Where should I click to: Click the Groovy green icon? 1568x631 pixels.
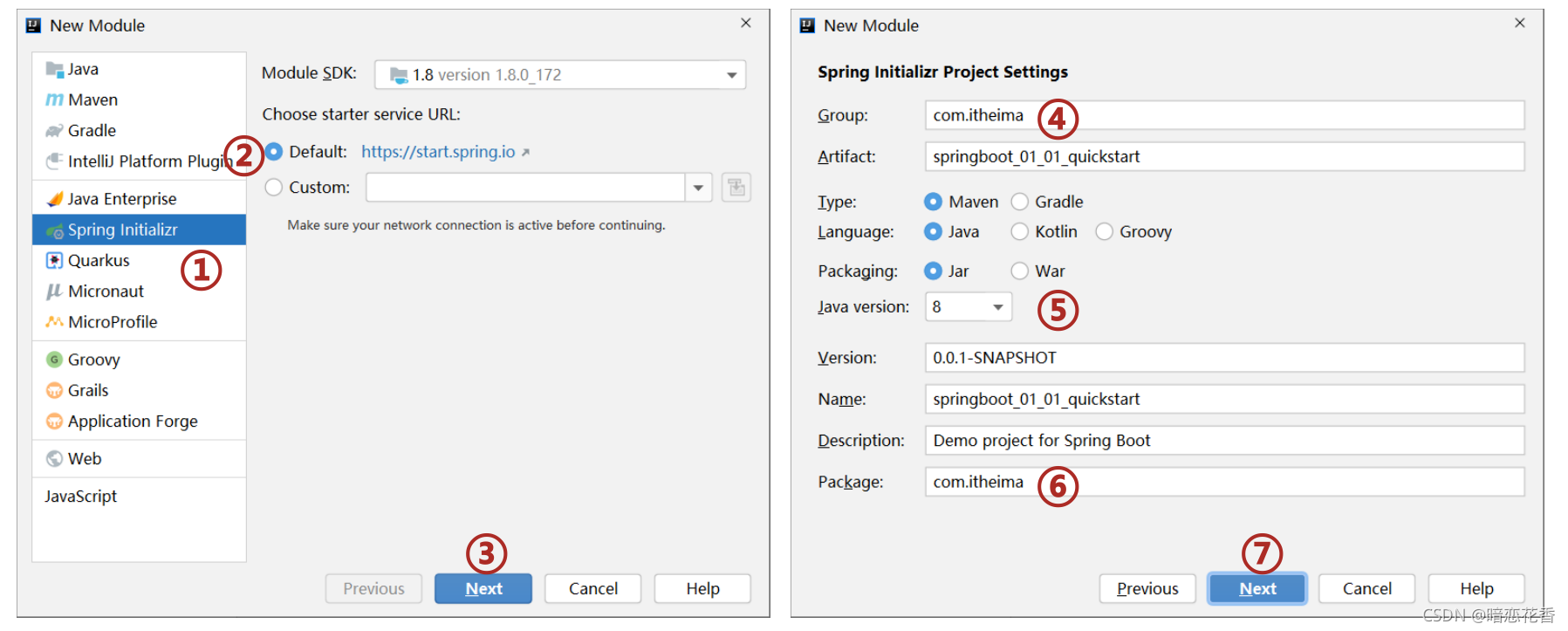click(54, 360)
